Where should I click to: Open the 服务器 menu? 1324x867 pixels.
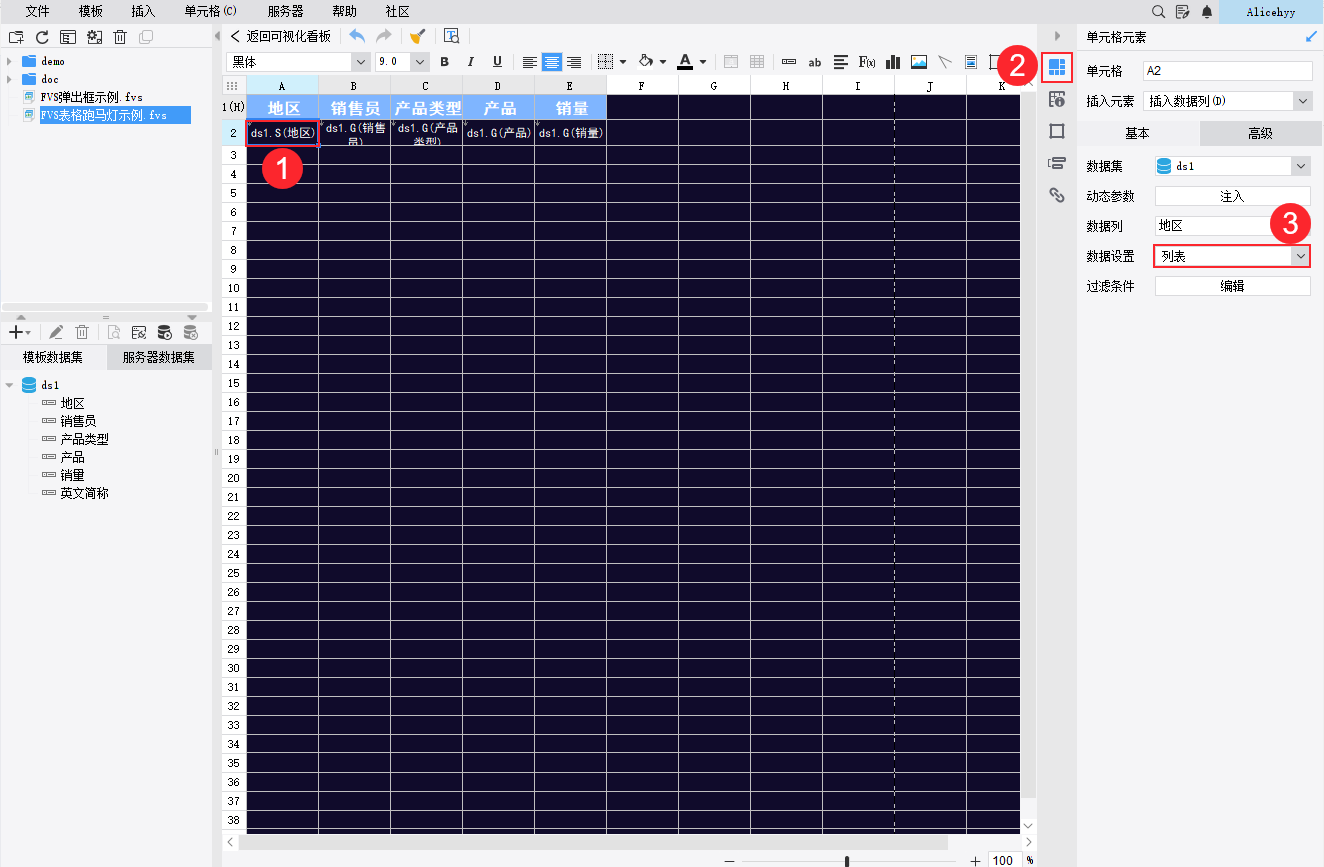click(x=285, y=11)
